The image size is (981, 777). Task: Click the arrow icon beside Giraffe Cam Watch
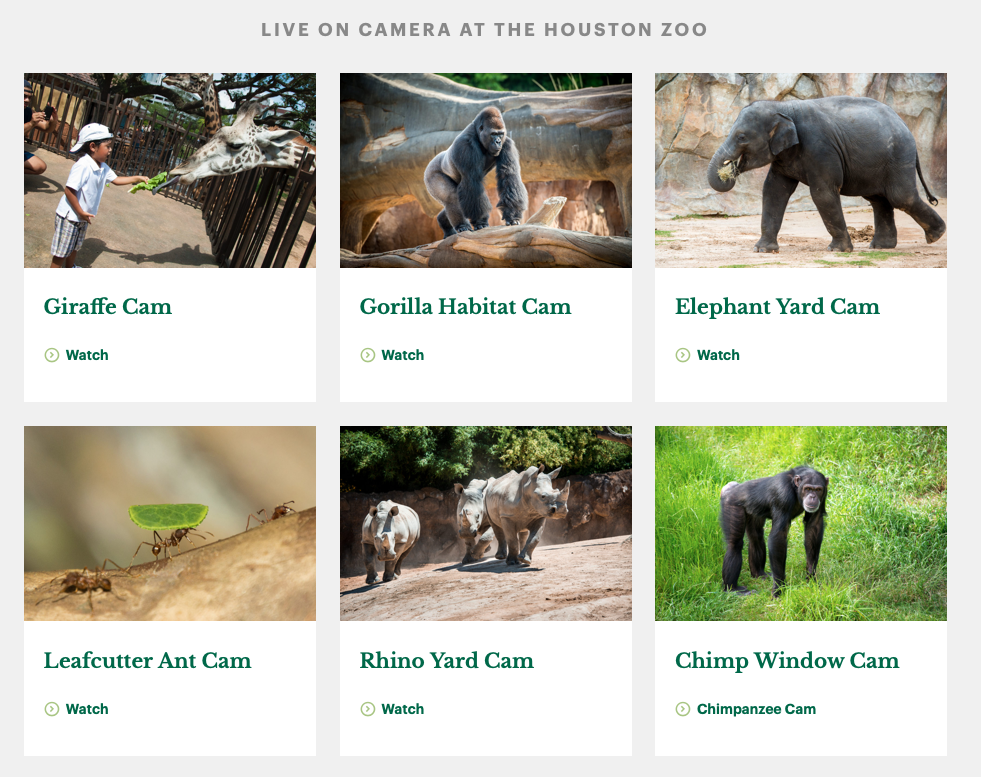pyautogui.click(x=52, y=355)
